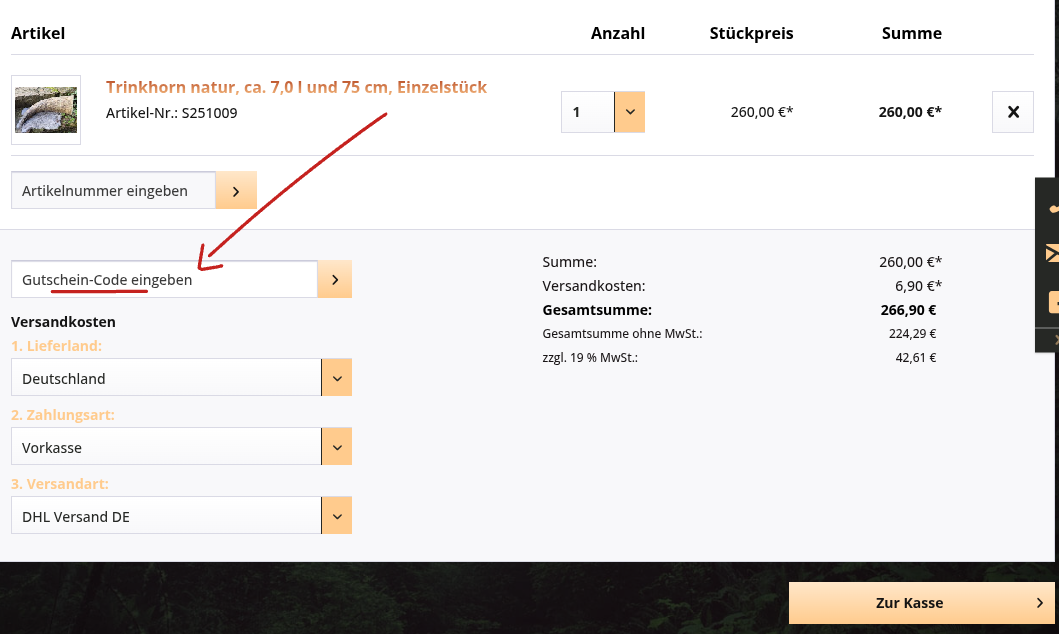Click the Stückpreis column header
The width and height of the screenshot is (1059, 634).
click(751, 33)
